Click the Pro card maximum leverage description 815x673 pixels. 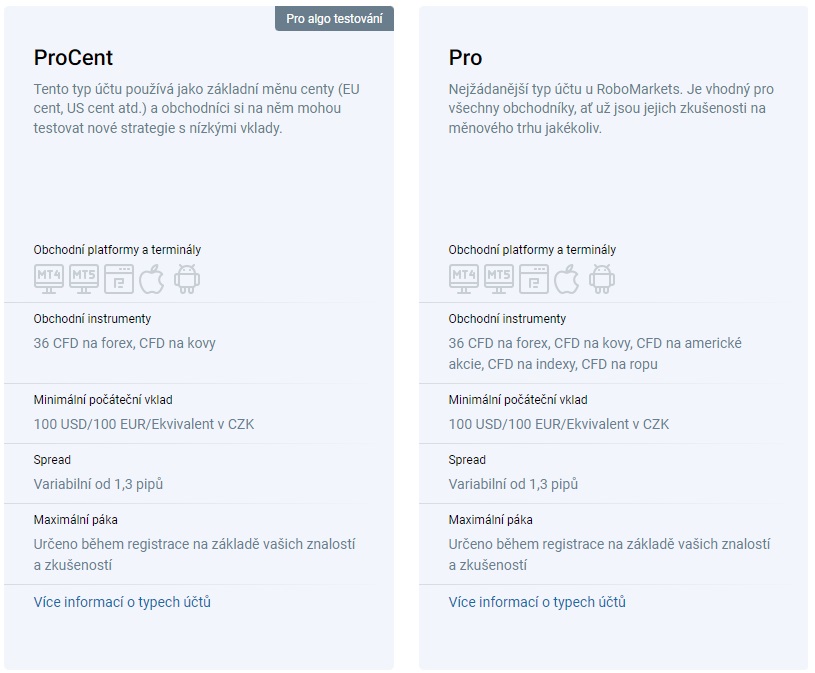coord(609,555)
